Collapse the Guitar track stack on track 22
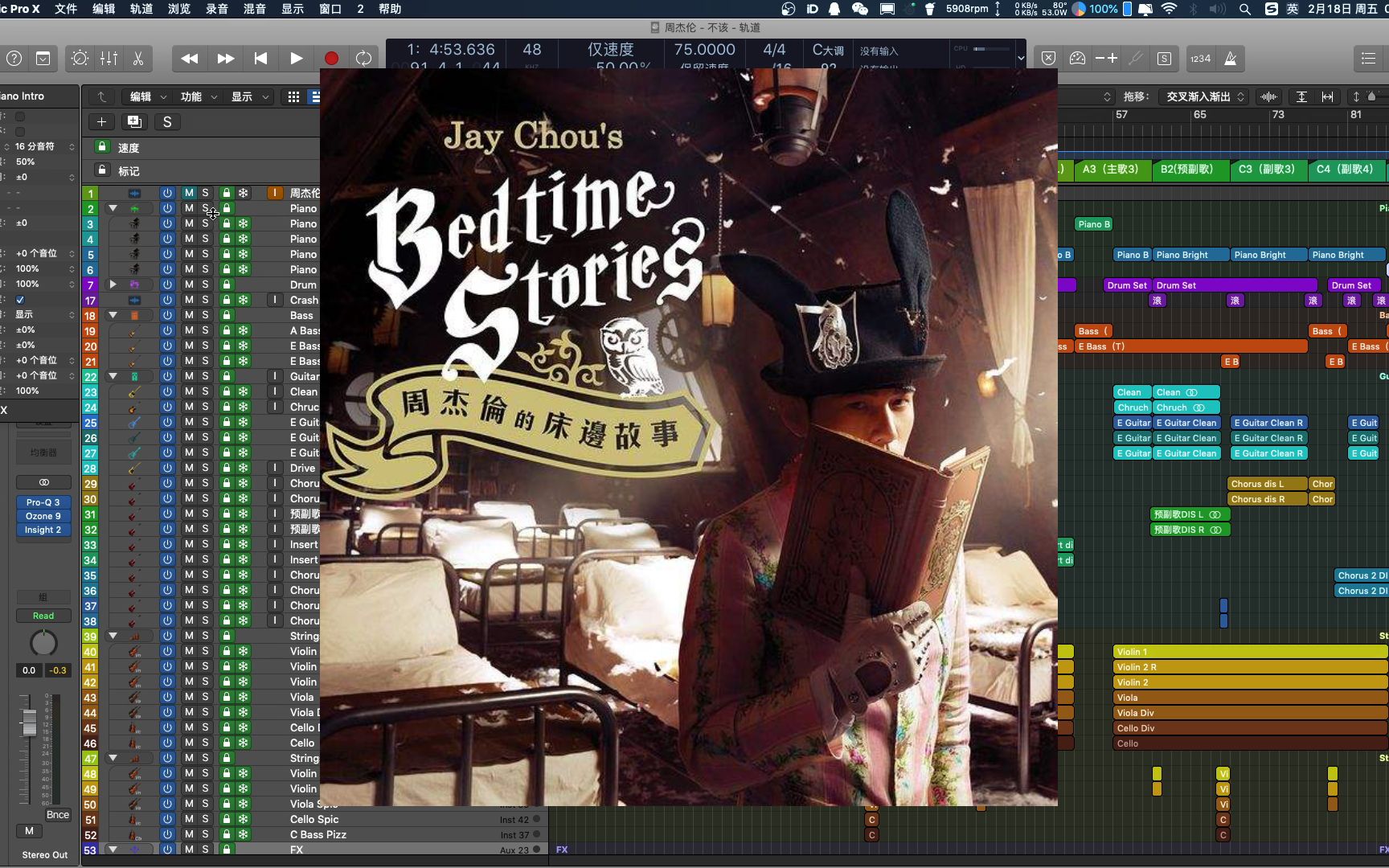 (113, 376)
